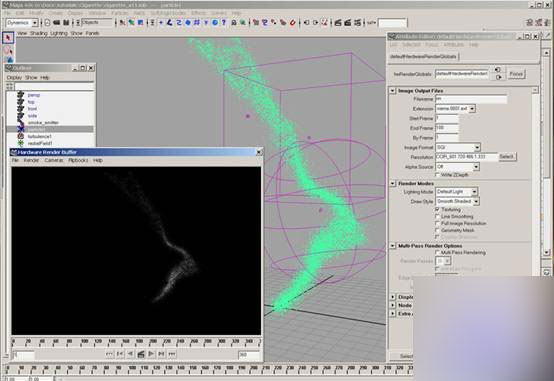554x381 pixels.
Task: Select the arrow selection tool in the toolbox
Action: pos(8,38)
